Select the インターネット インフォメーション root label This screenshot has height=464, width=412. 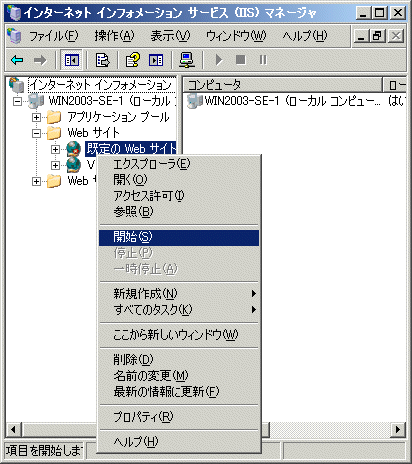click(x=102, y=85)
